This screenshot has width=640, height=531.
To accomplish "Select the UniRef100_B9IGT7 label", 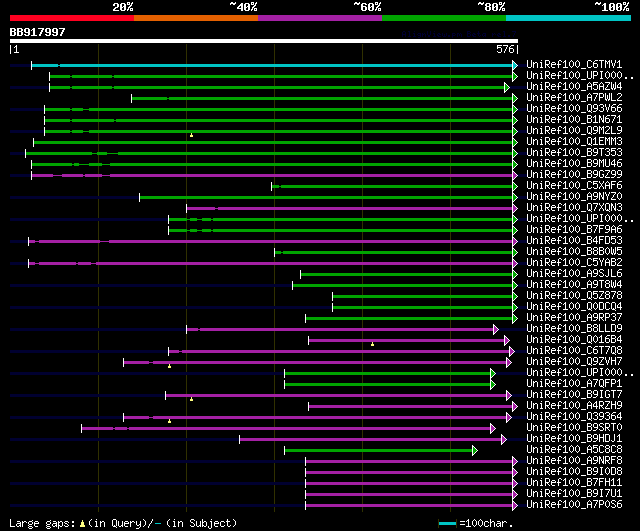I will pos(574,395).
